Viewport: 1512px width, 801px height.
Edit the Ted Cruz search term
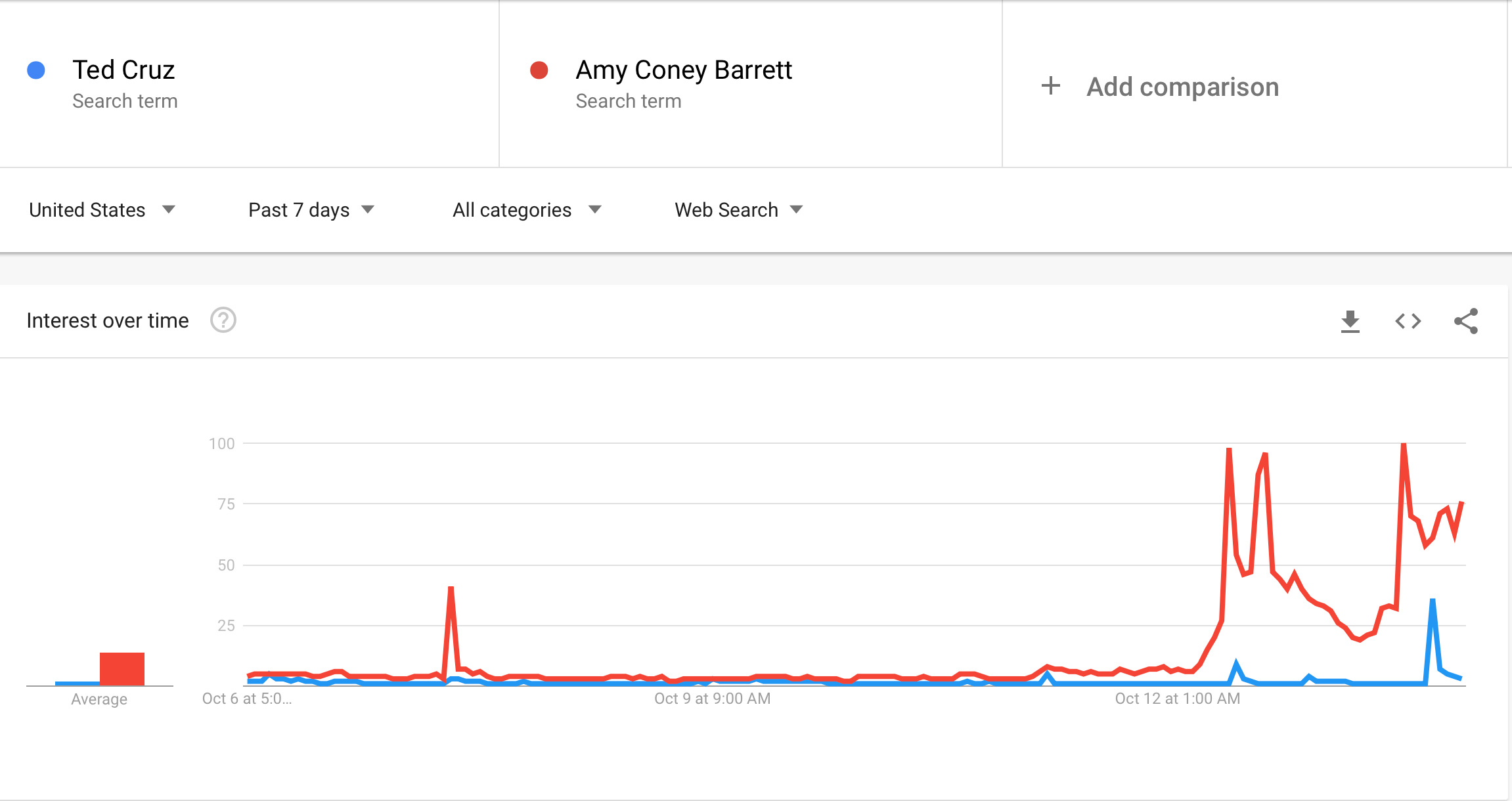click(x=123, y=70)
